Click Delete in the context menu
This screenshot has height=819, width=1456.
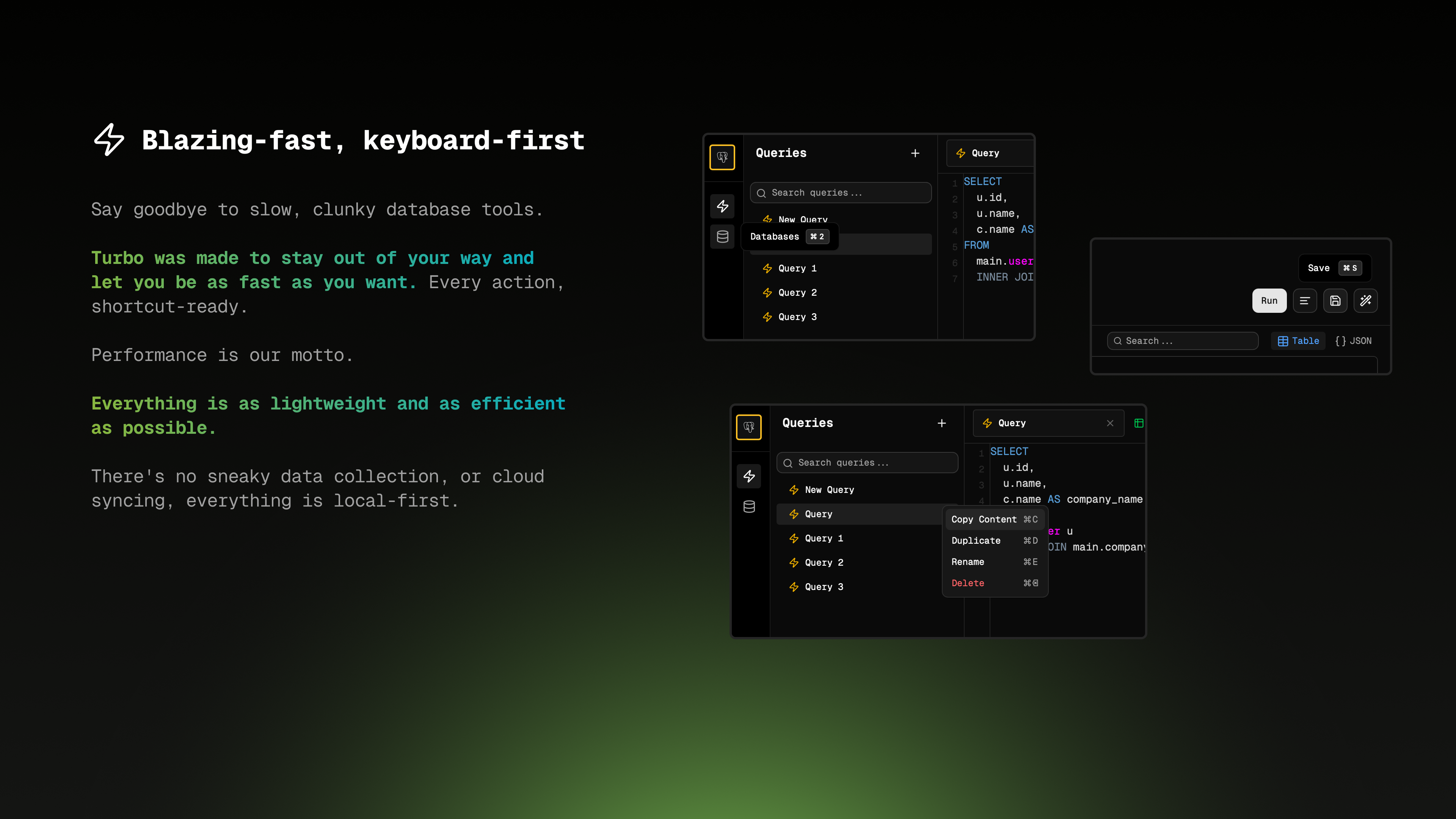(x=968, y=583)
